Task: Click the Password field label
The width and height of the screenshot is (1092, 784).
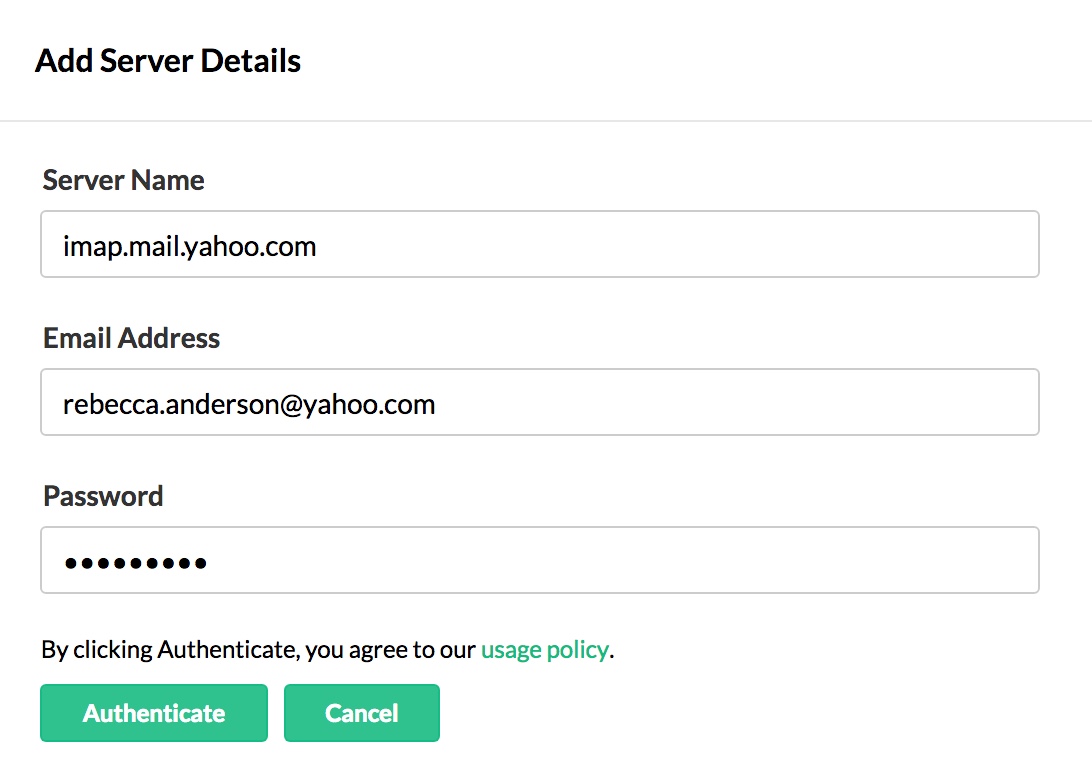Action: [103, 496]
